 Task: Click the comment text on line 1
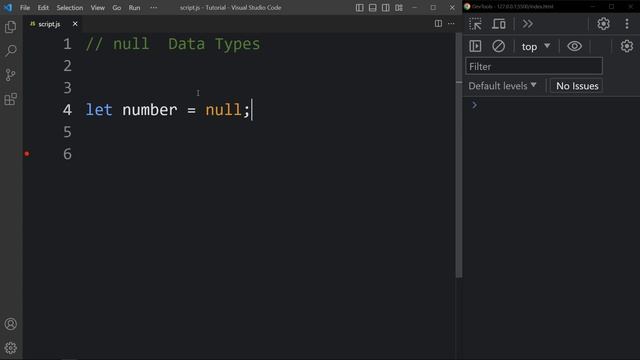point(173,44)
